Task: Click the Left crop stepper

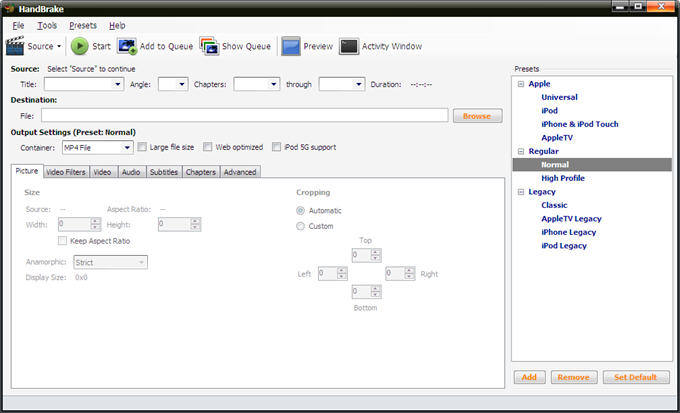Action: (x=333, y=273)
